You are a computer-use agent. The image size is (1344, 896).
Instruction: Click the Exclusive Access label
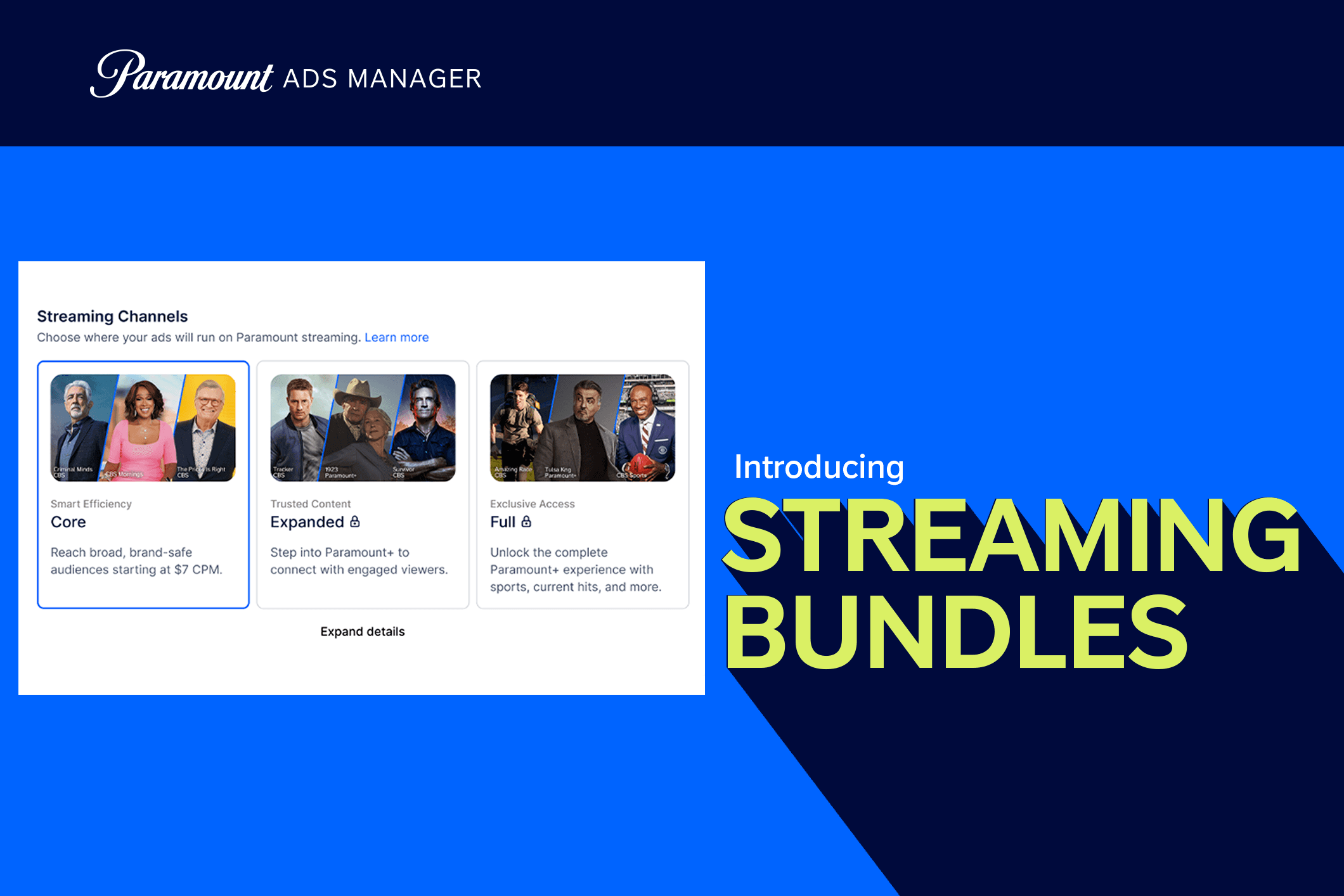point(533,504)
